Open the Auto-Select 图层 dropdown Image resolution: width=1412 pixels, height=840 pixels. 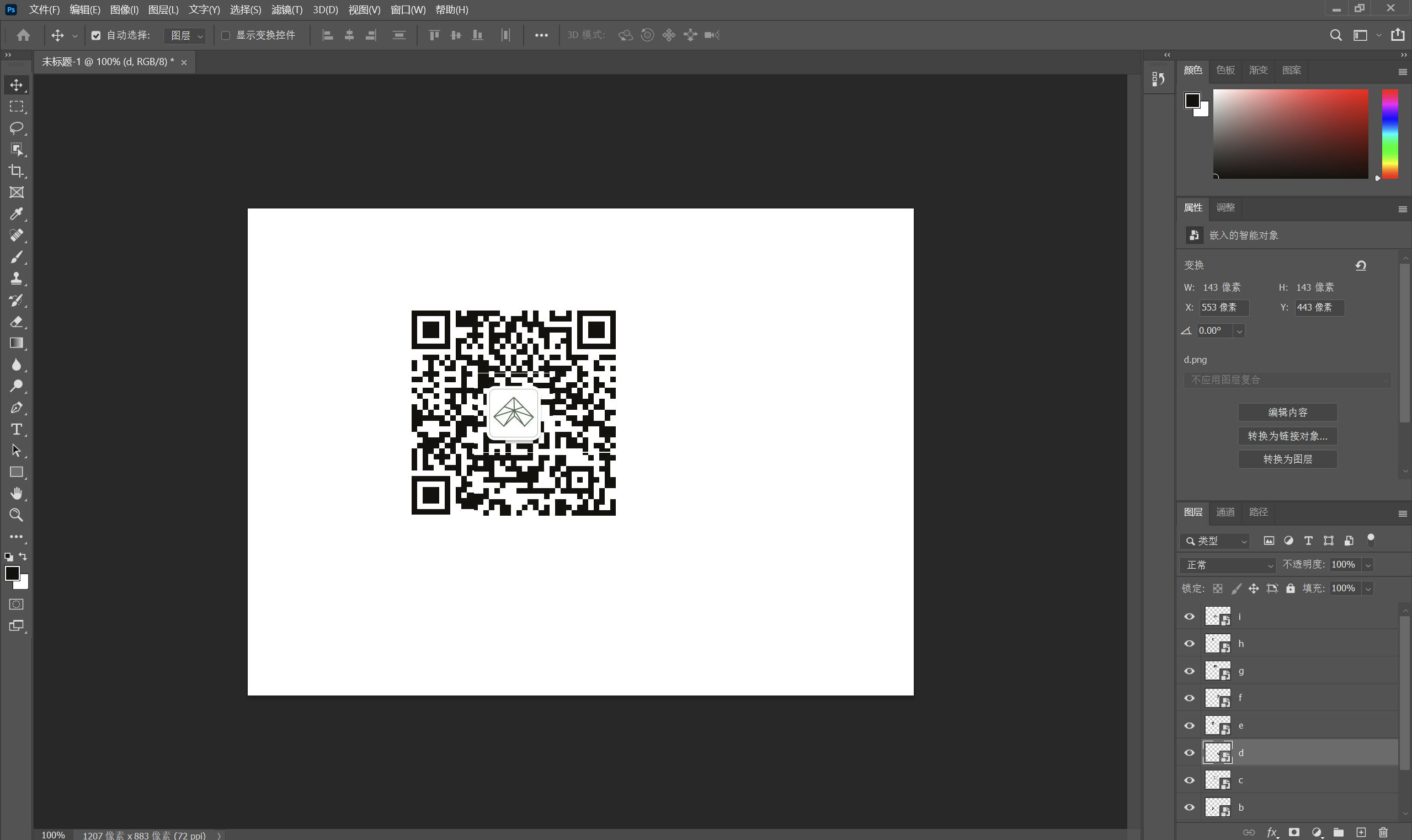tap(185, 35)
